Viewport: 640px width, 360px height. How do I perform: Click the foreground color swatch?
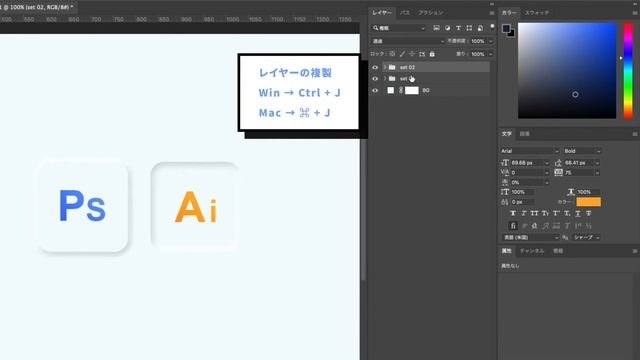coord(506,28)
